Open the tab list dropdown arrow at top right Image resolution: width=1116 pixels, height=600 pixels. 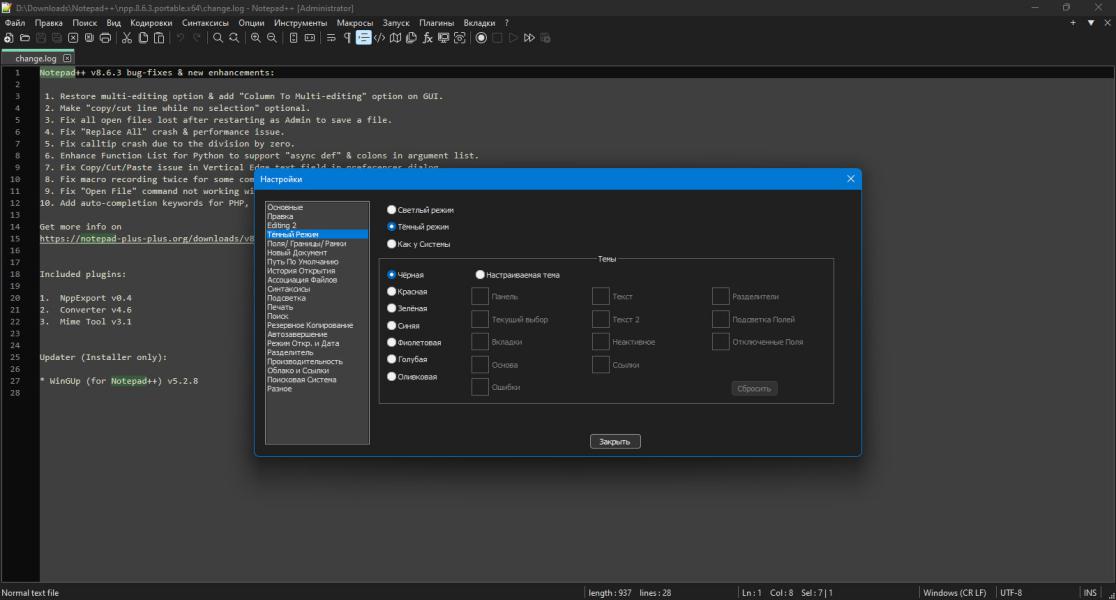tap(1090, 23)
